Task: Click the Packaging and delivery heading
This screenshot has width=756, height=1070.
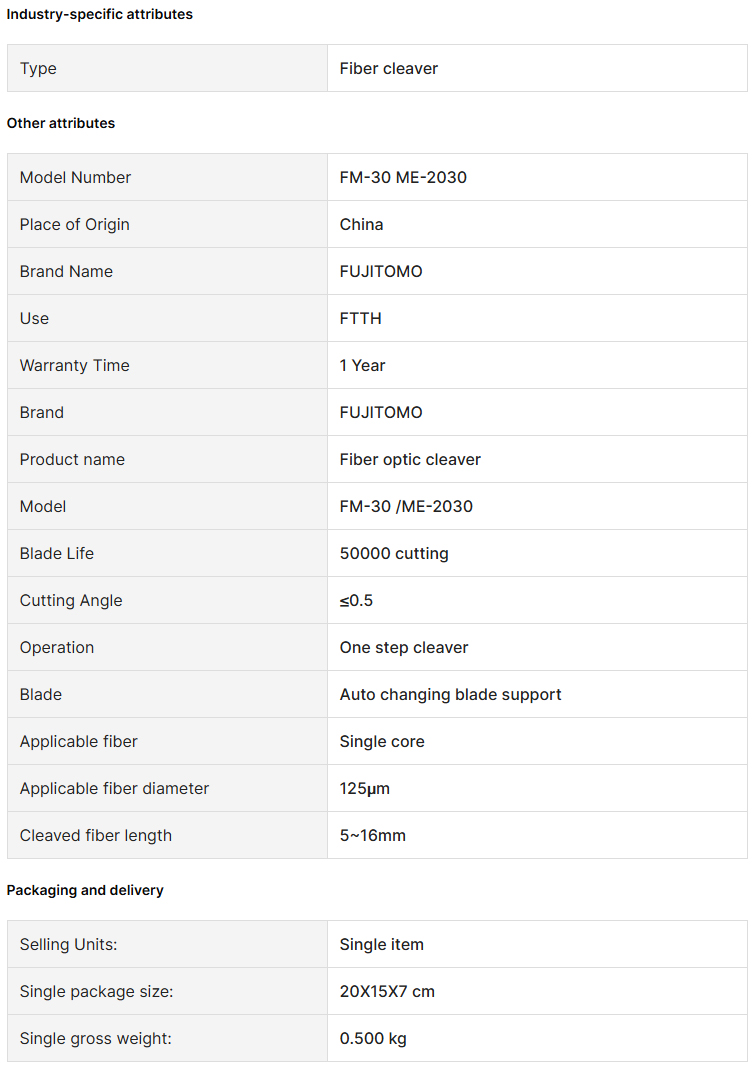Action: pos(85,890)
